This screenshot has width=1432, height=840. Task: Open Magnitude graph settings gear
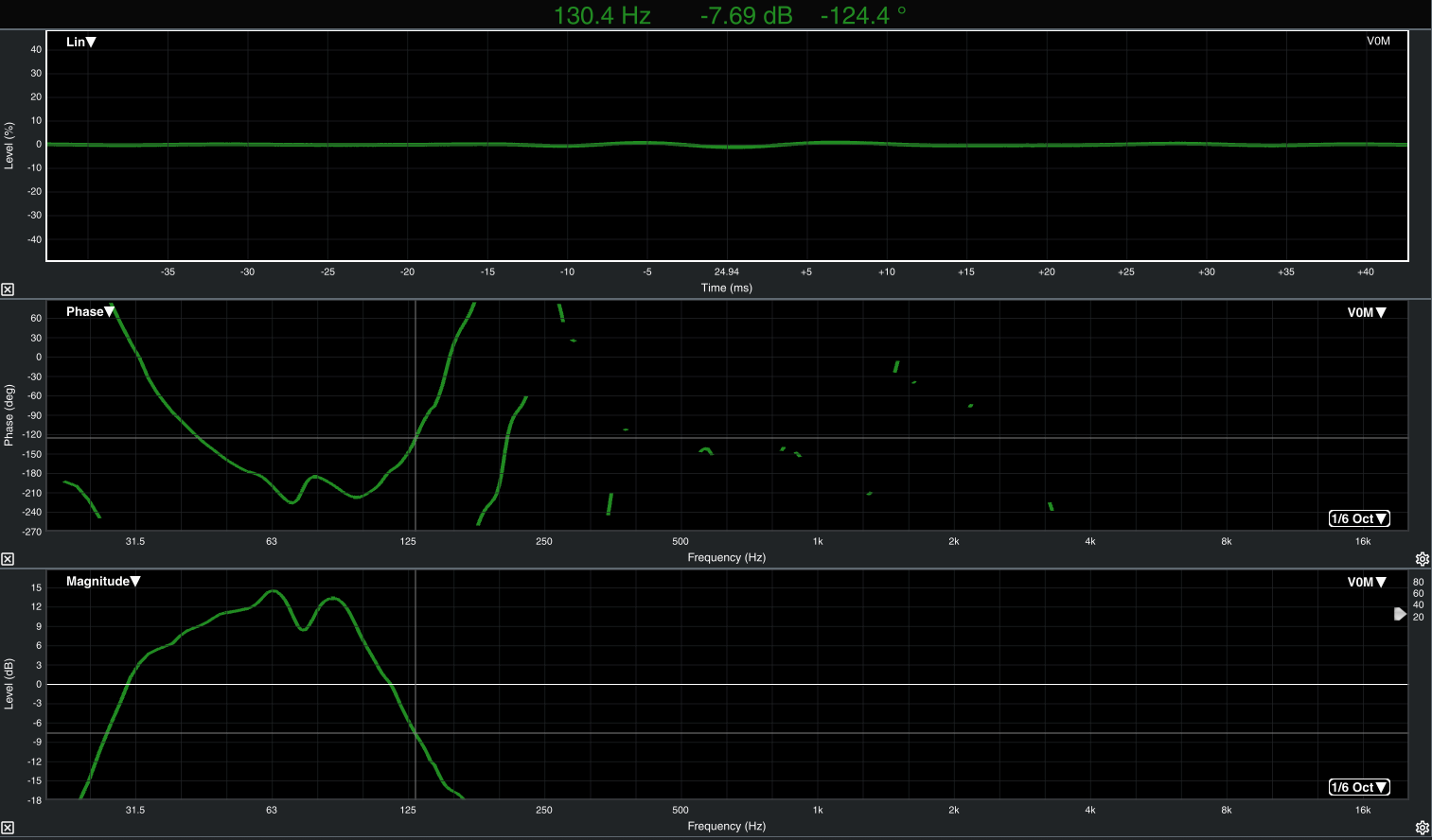tap(1422, 828)
